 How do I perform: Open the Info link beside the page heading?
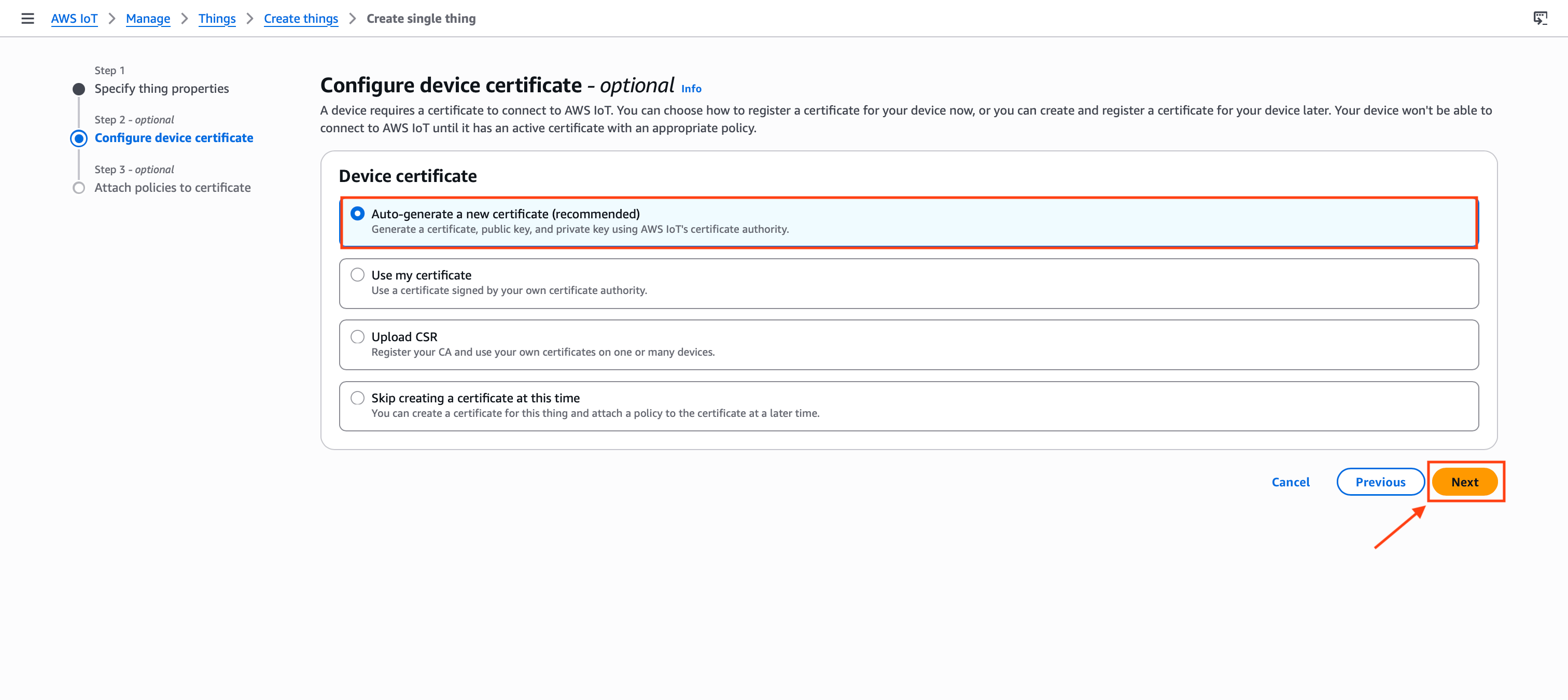(x=691, y=88)
